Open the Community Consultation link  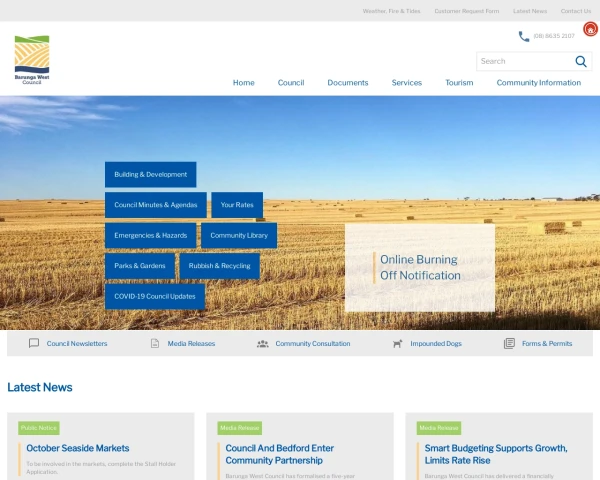point(313,344)
